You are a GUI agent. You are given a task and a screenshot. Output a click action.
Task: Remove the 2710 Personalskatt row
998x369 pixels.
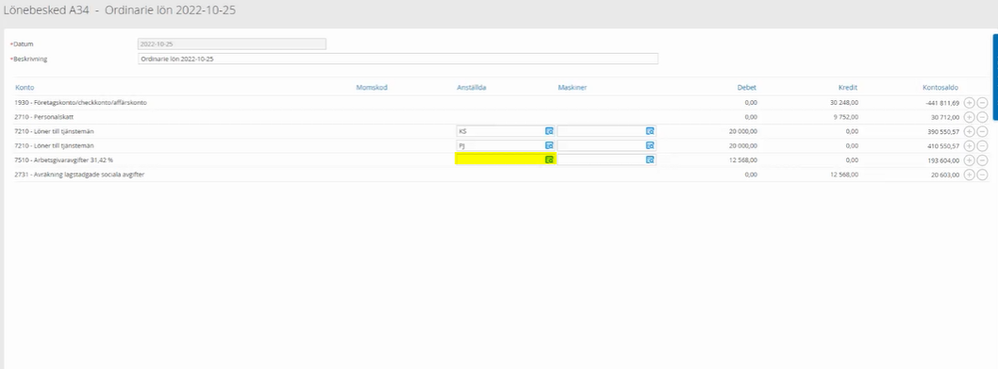(x=982, y=117)
